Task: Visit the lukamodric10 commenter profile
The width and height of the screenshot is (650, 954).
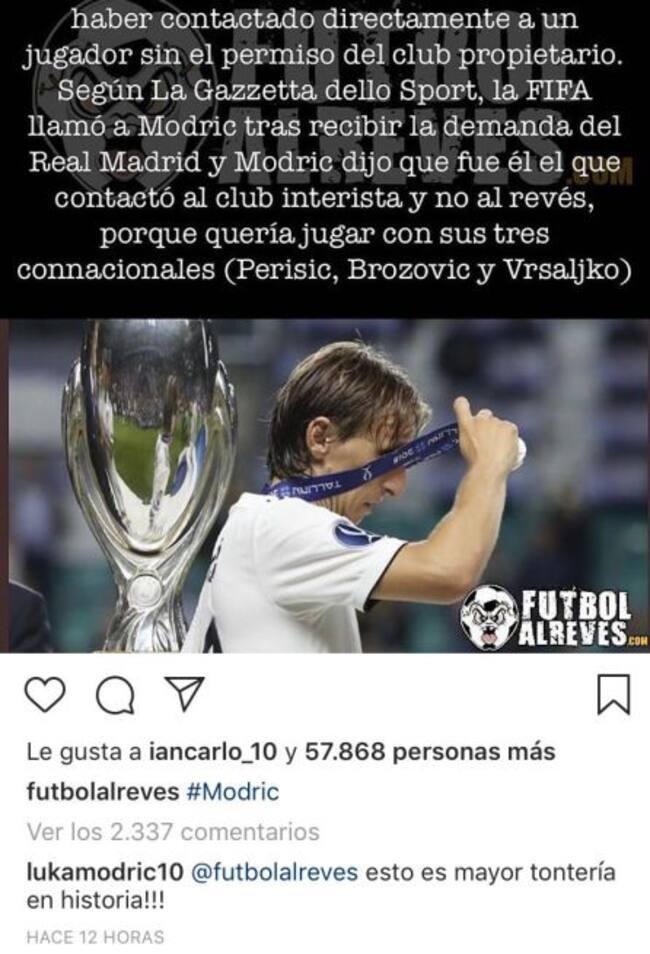Action: [105, 872]
